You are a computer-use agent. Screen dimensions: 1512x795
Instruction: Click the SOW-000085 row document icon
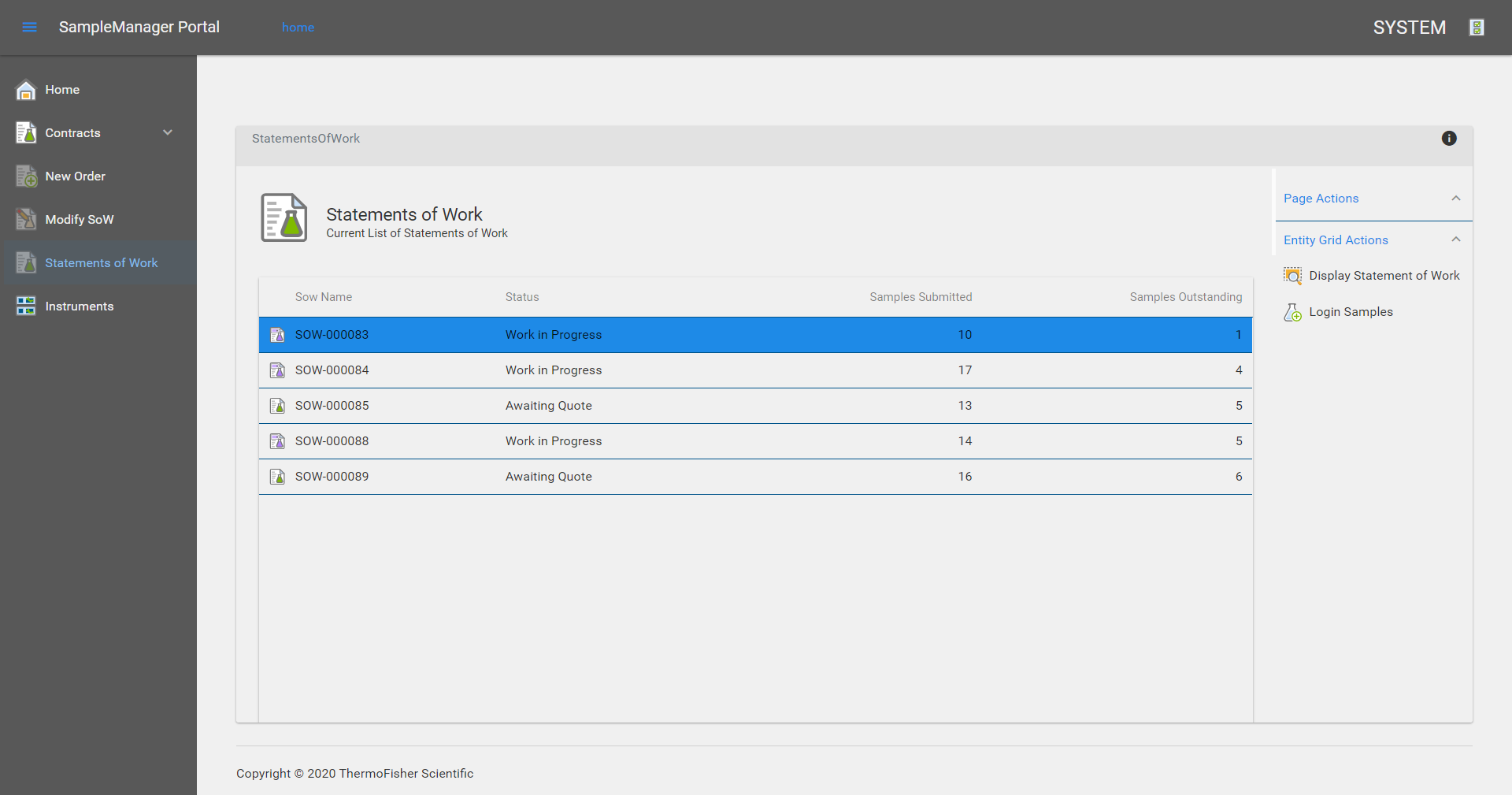click(277, 406)
